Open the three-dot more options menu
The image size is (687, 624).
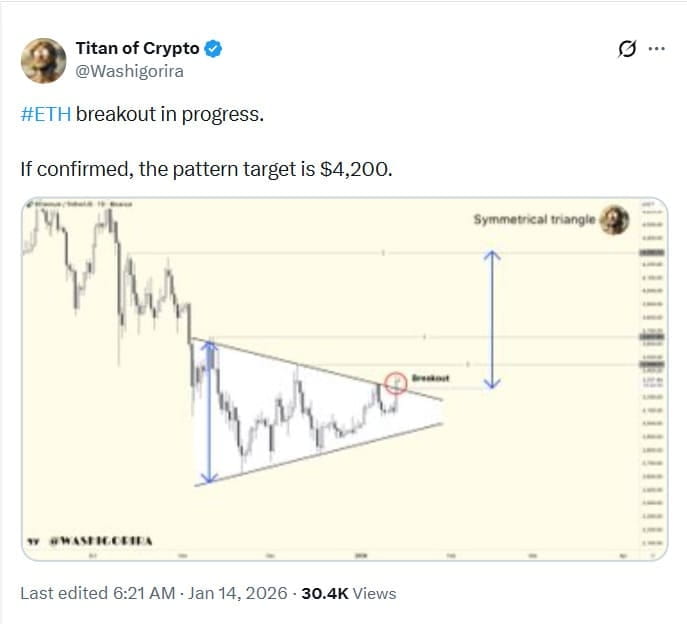coord(656,49)
